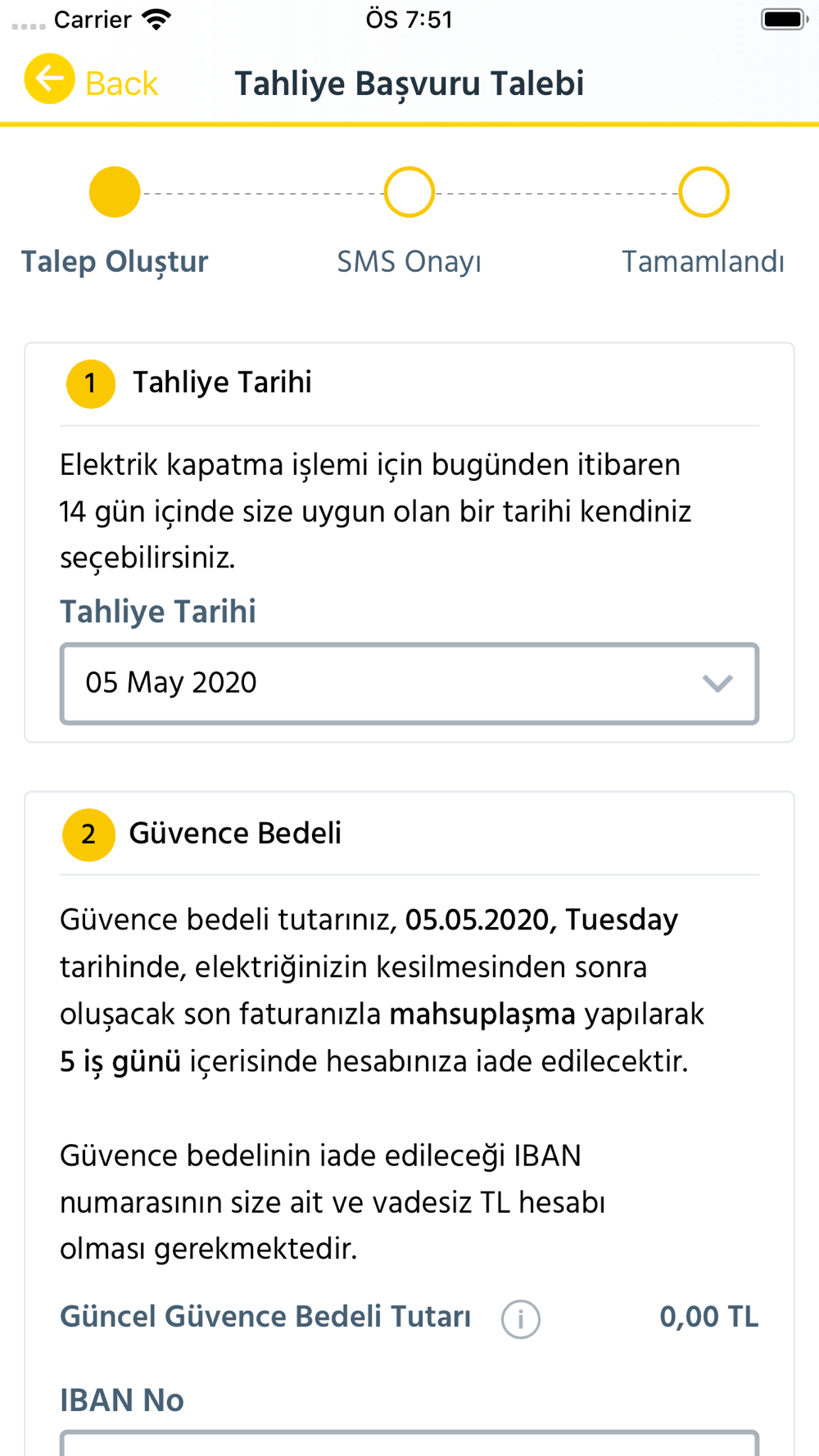This screenshot has width=819, height=1456.
Task: Tap the Tamamlandı step label
Action: tap(703, 262)
